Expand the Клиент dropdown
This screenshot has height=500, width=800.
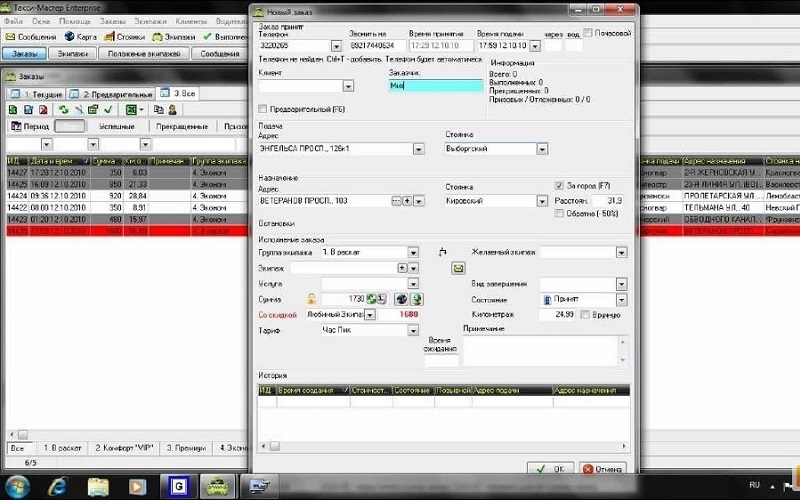coord(348,86)
